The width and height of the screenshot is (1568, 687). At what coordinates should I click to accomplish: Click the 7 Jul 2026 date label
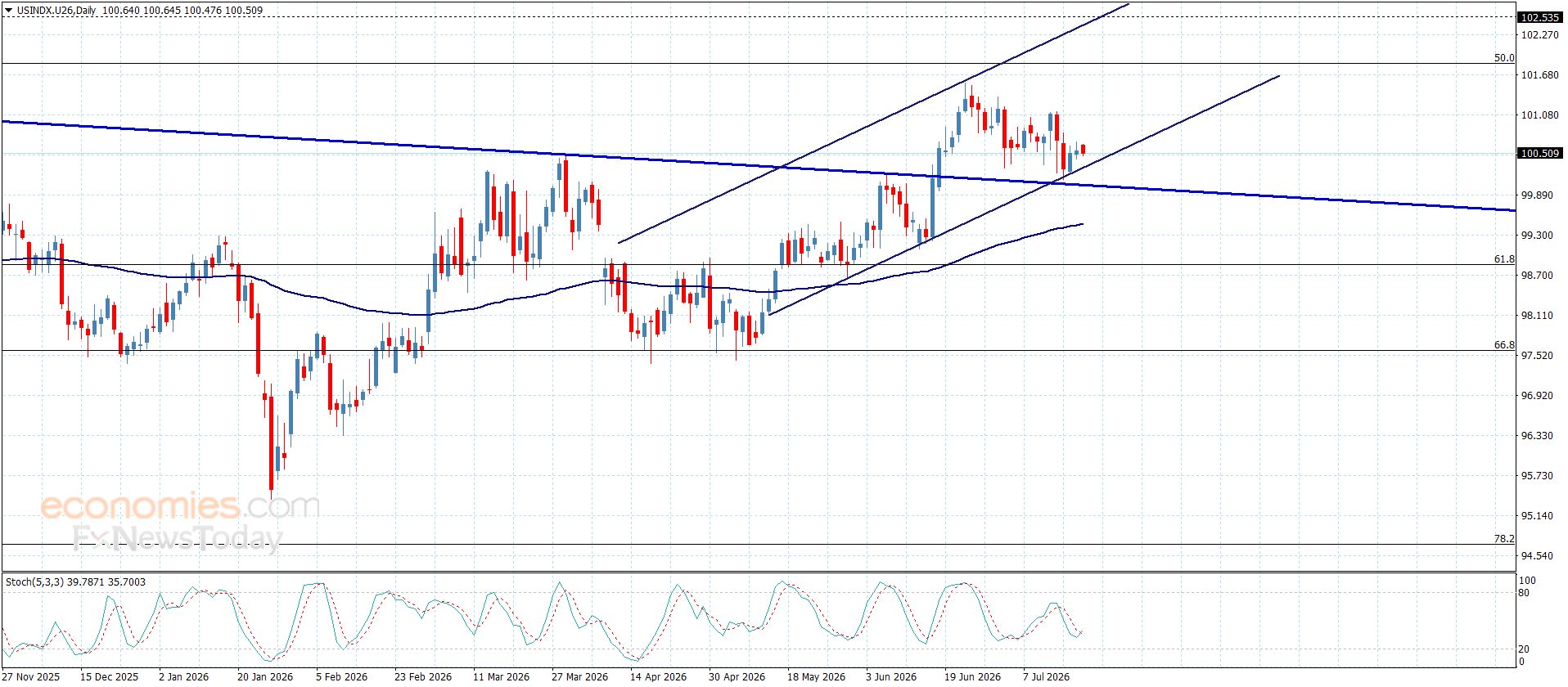[x=1047, y=676]
